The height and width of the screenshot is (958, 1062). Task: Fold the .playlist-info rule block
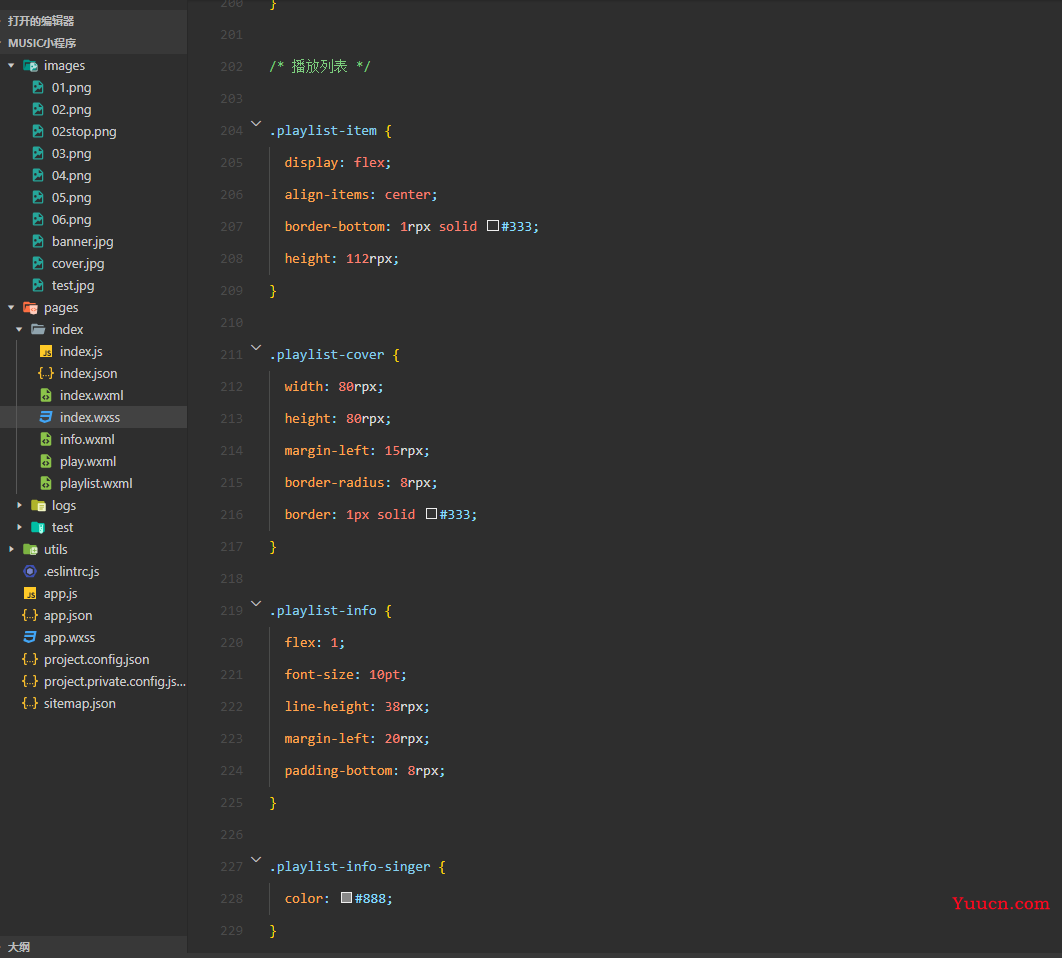pos(256,604)
